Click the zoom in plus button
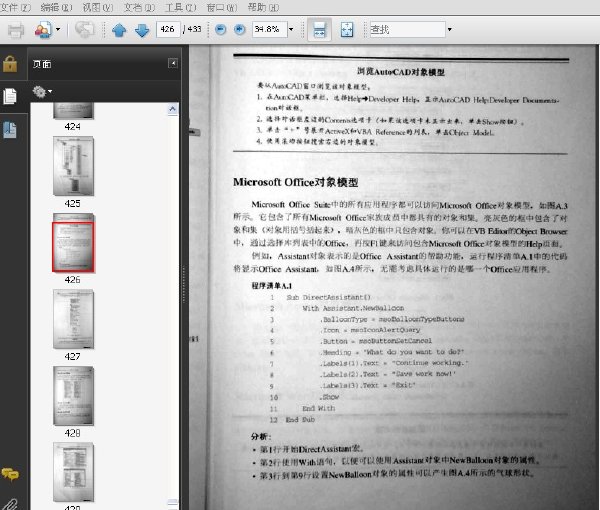The width and height of the screenshot is (600, 510). (x=240, y=29)
